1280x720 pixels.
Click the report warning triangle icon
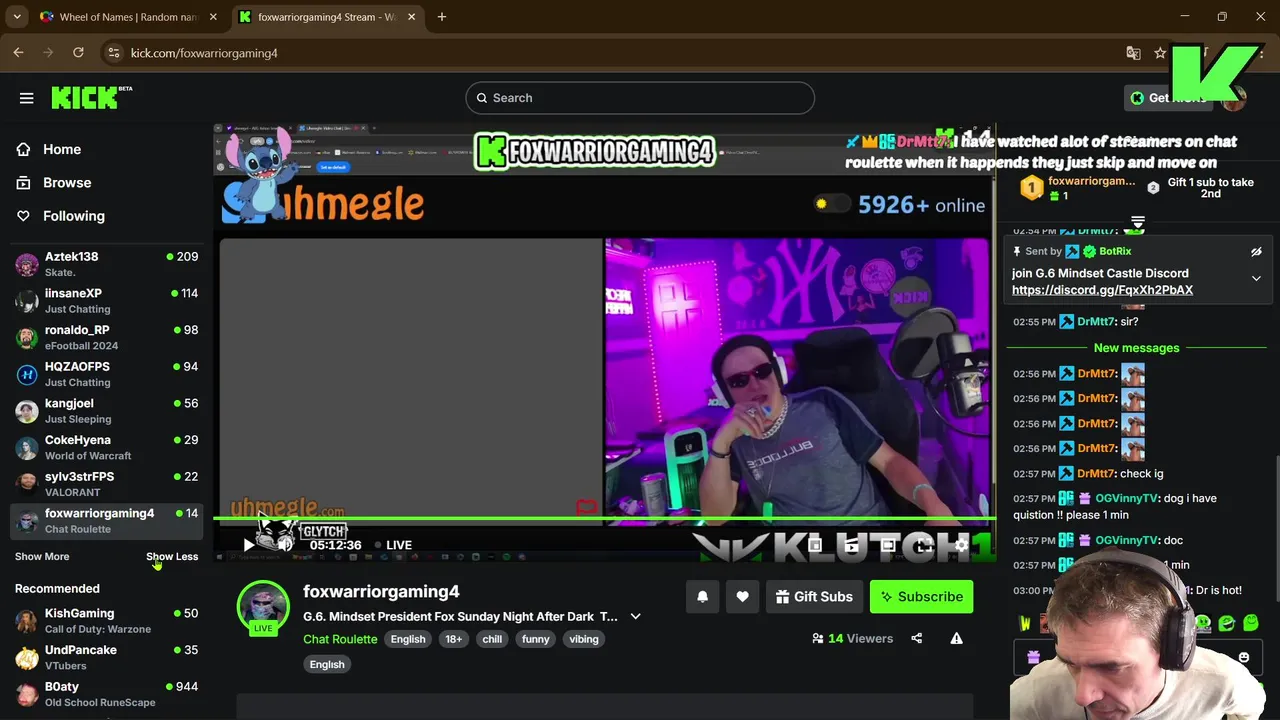(956, 638)
